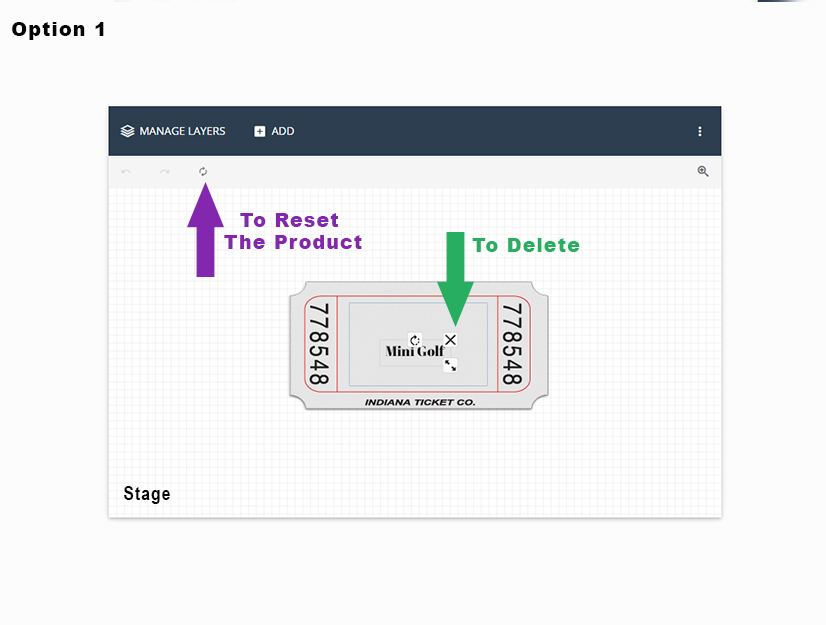Click the Manage Layers stack icon
Screen dimensions: 826x625
(x=127, y=131)
